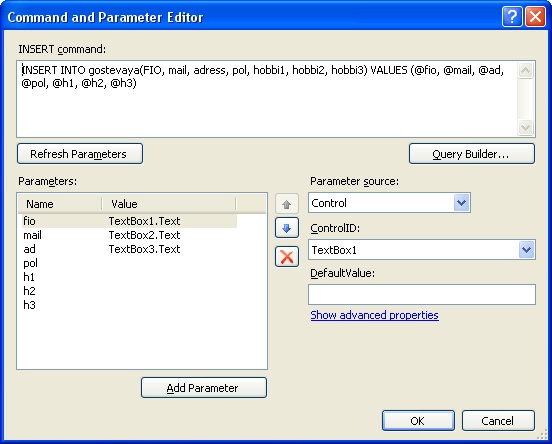Close the Command and Parameter Editor window

pyautogui.click(x=535, y=17)
